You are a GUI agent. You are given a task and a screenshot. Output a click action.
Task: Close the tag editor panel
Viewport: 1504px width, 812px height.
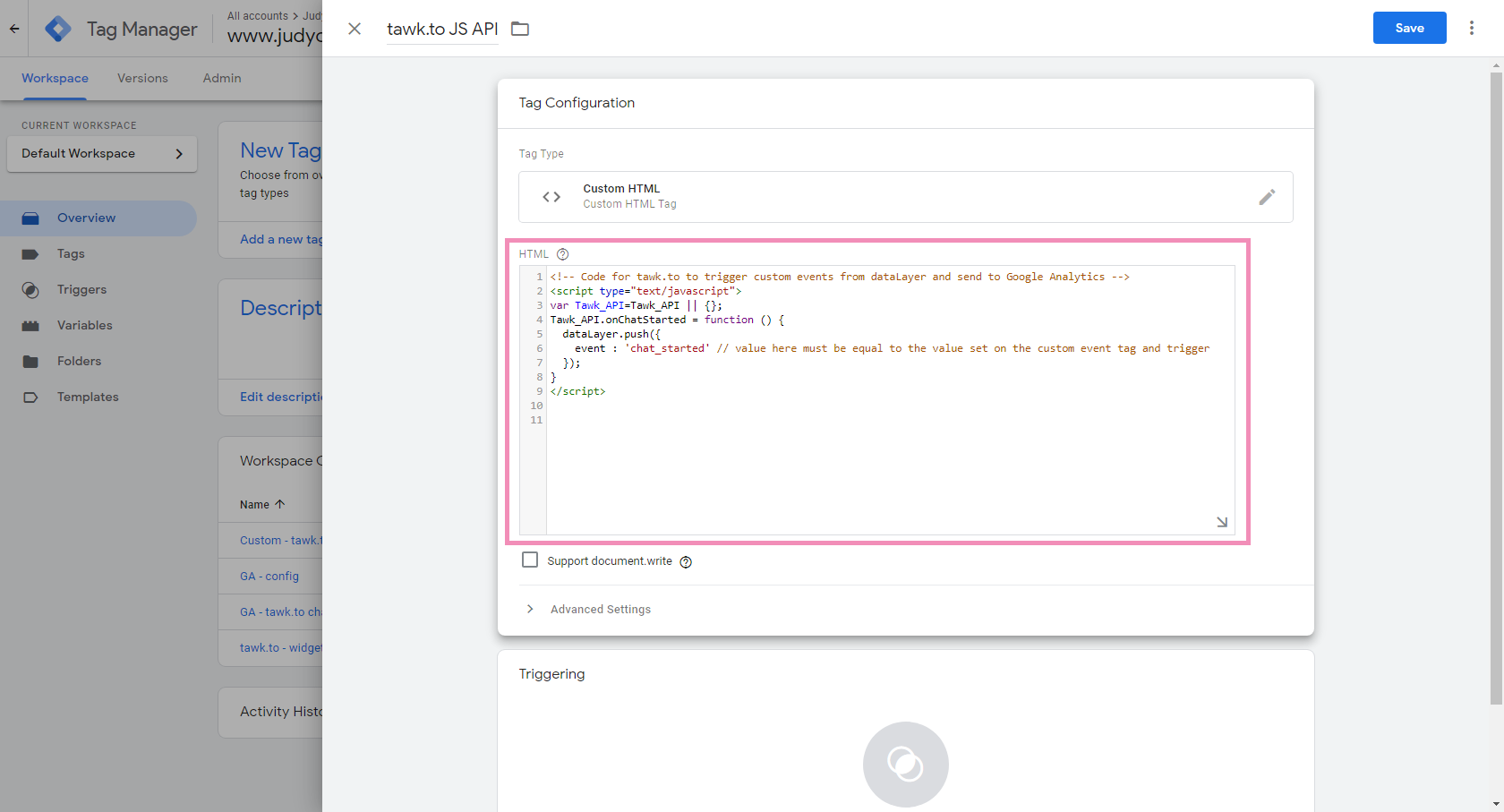coord(355,29)
